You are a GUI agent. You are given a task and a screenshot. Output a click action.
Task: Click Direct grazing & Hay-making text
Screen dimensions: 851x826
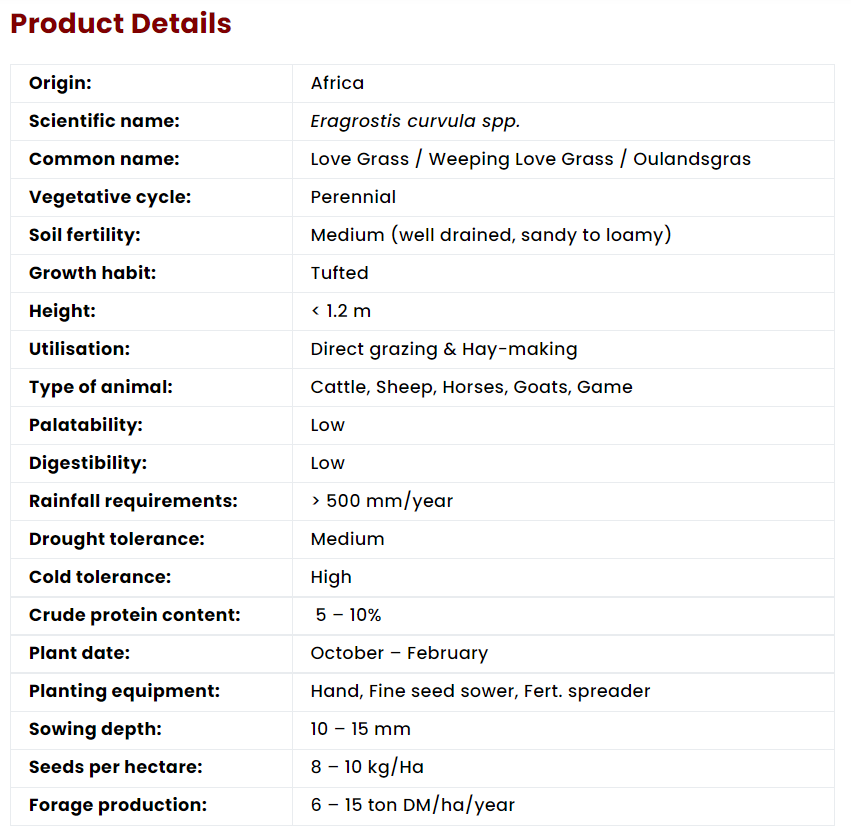point(444,349)
